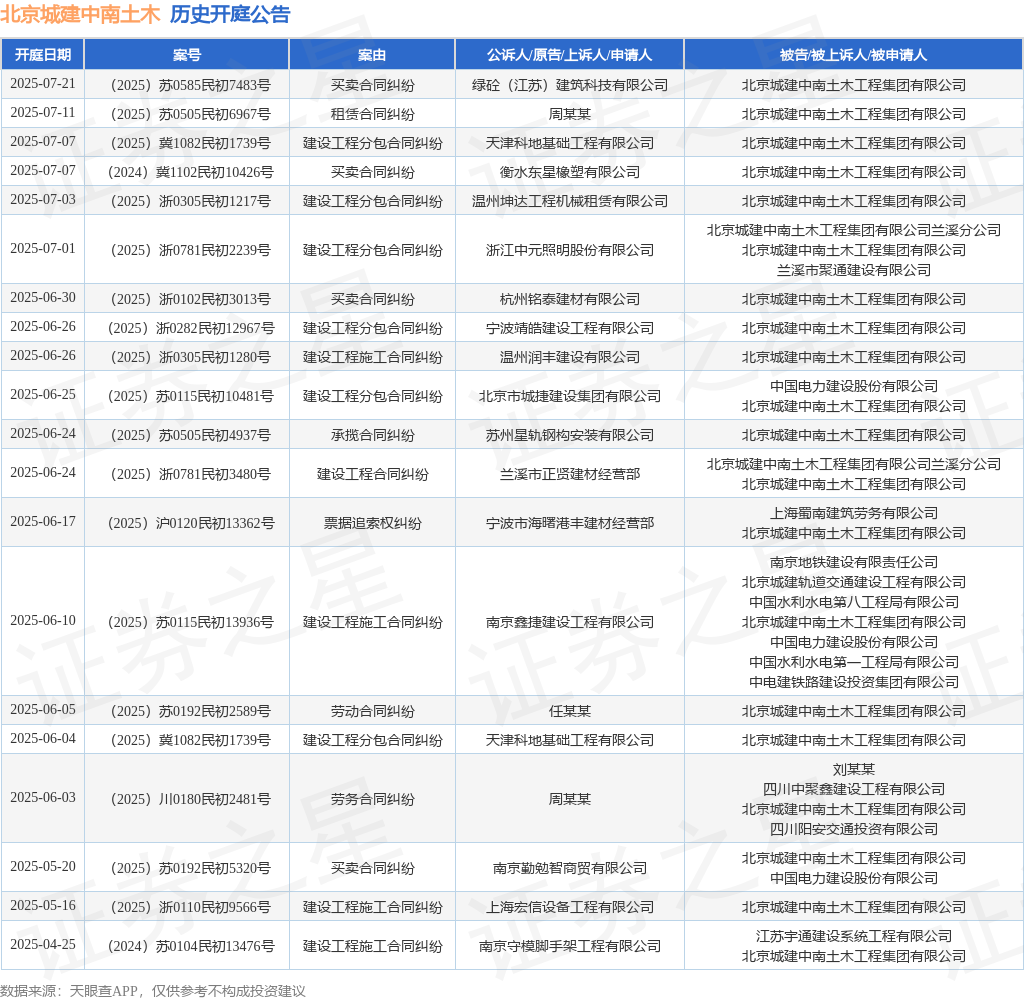Click plaintiff 杭州铭泰建材有限公司

[x=569, y=299]
